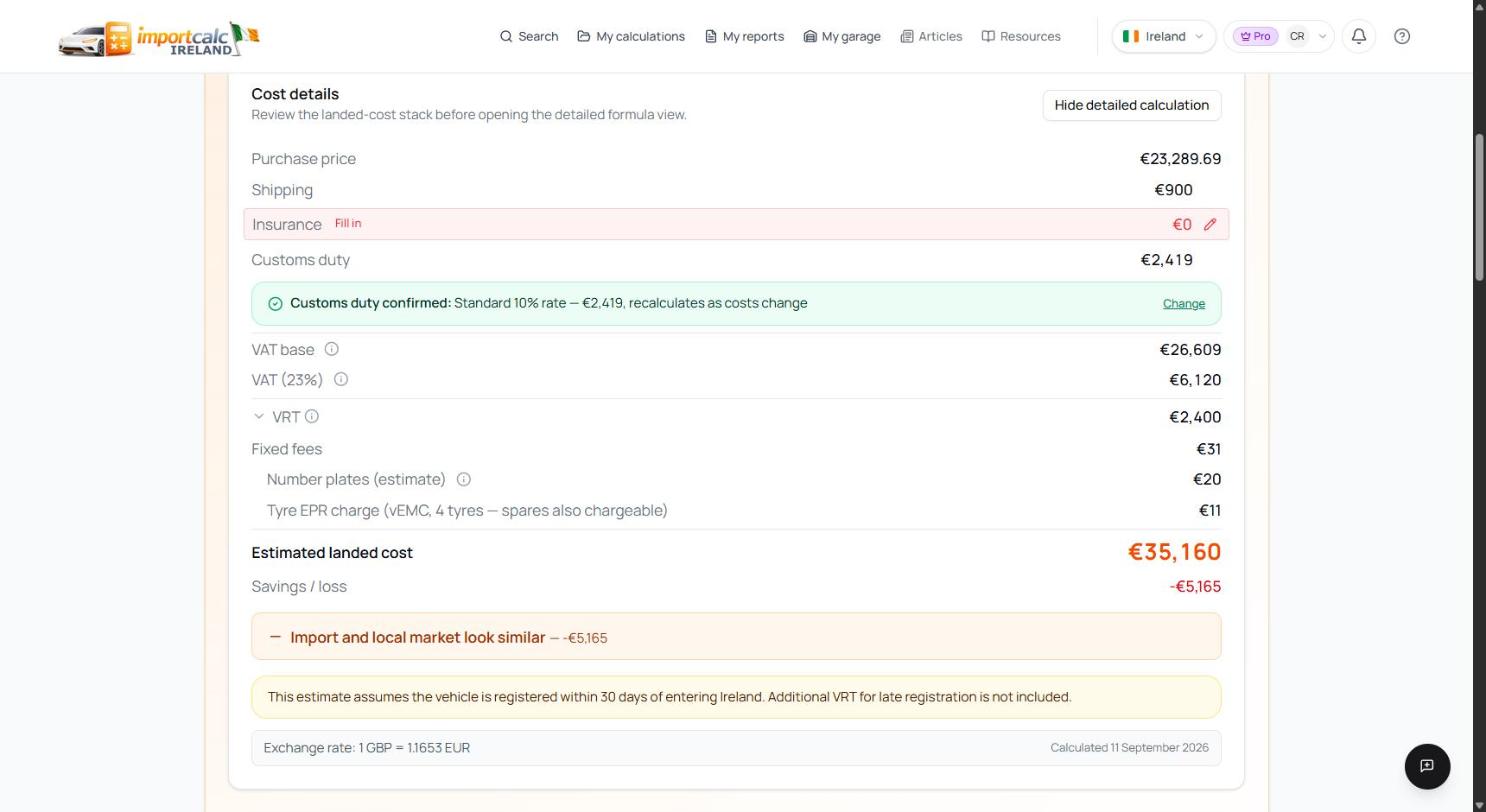This screenshot has width=1486, height=812.
Task: Go to My garage
Action: (842, 36)
